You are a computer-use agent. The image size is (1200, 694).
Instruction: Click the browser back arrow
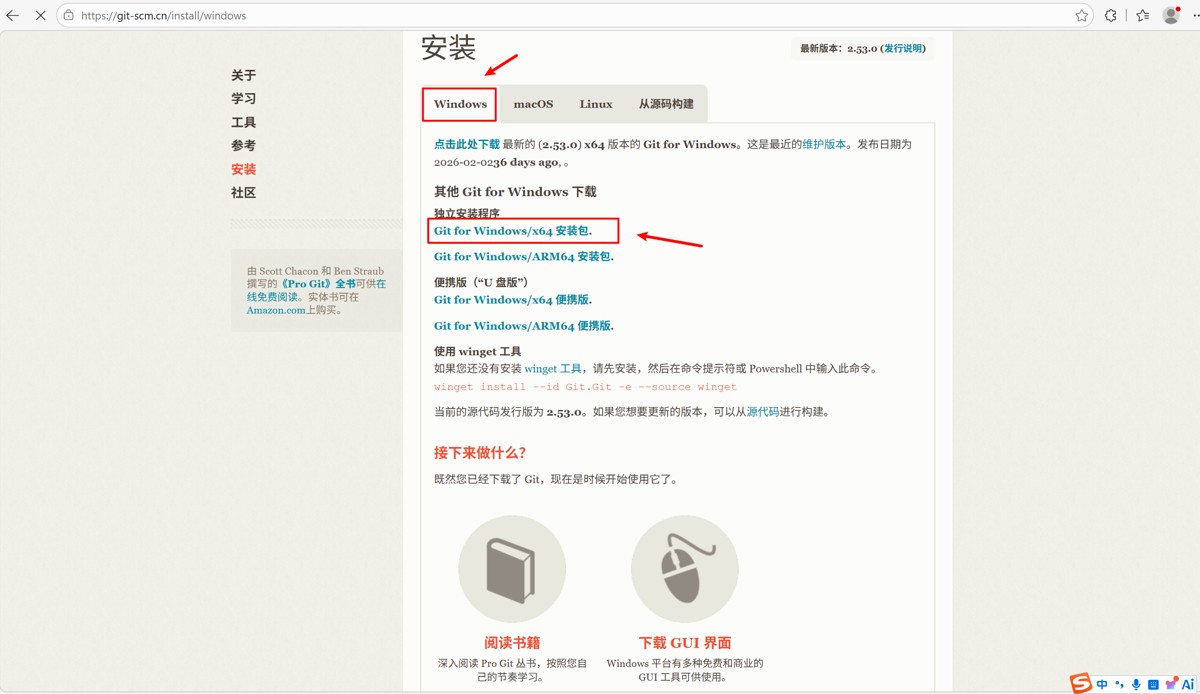[13, 16]
